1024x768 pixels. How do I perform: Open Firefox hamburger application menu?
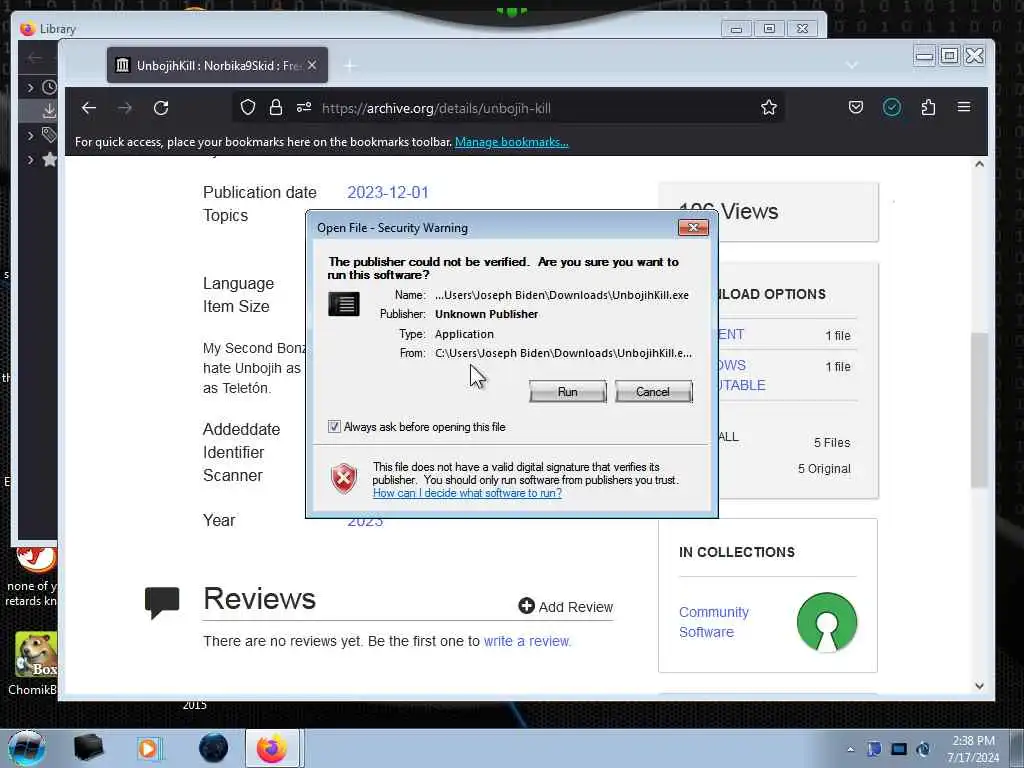click(964, 107)
